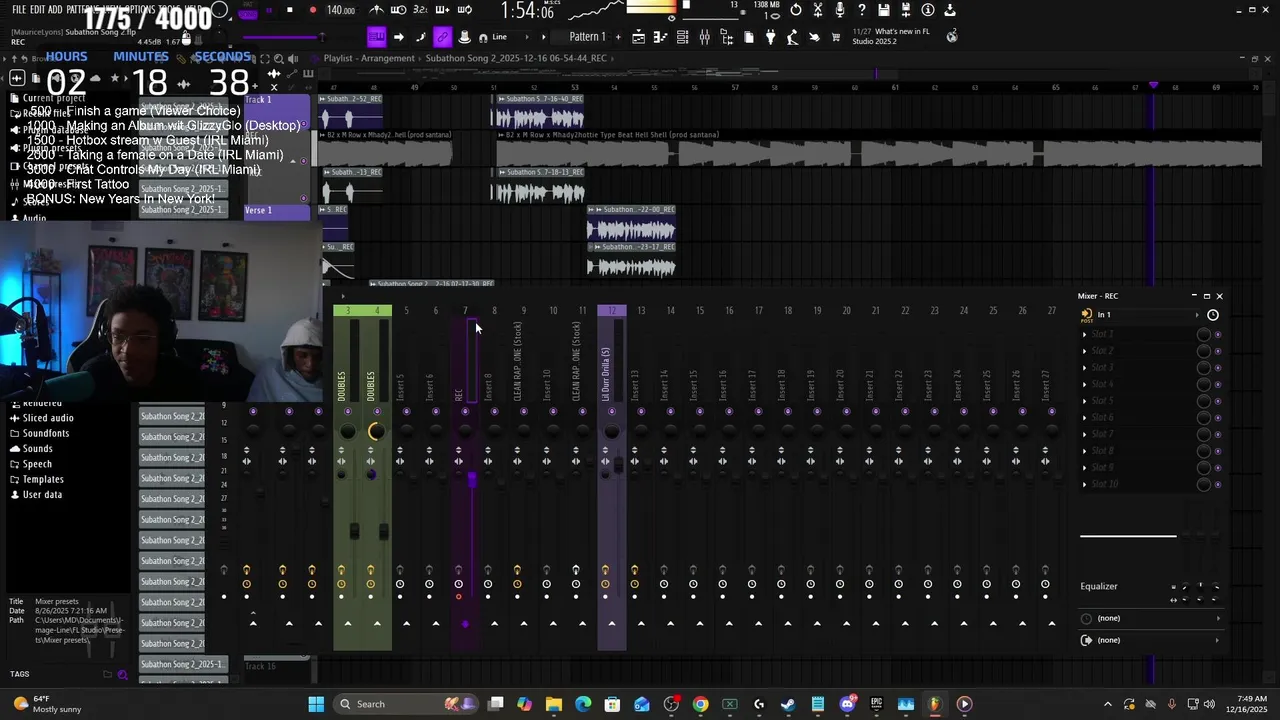
Task: Click the stop button in the transport bar
Action: 290,10
